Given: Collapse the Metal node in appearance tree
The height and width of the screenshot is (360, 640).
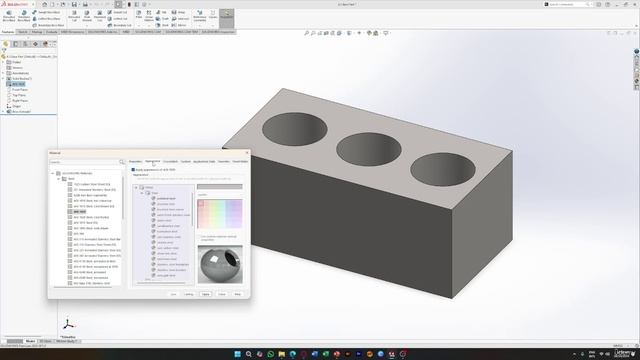Looking at the screenshot, I should coord(137,187).
